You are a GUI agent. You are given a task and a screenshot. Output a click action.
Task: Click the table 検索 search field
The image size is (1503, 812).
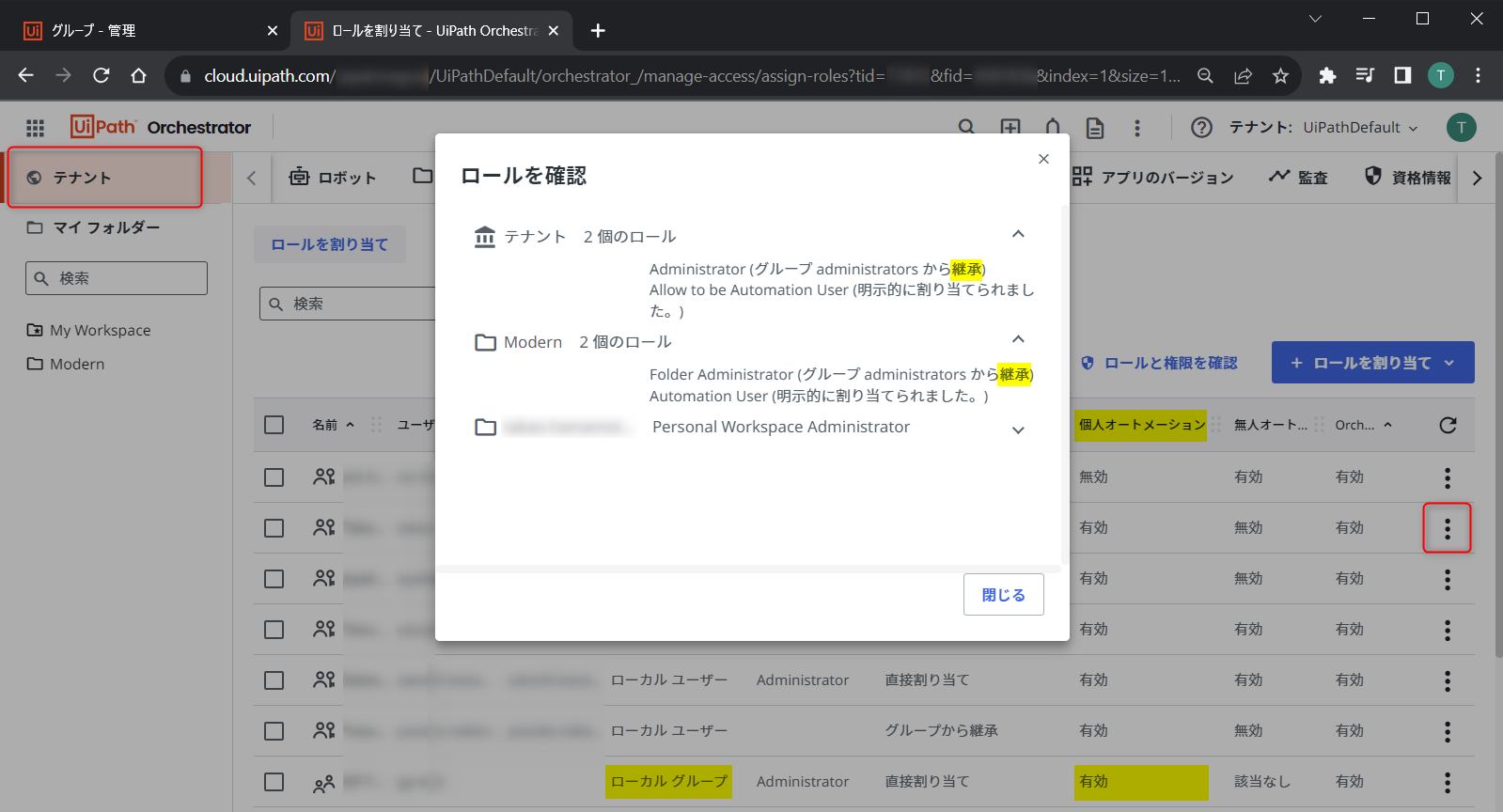(x=348, y=304)
